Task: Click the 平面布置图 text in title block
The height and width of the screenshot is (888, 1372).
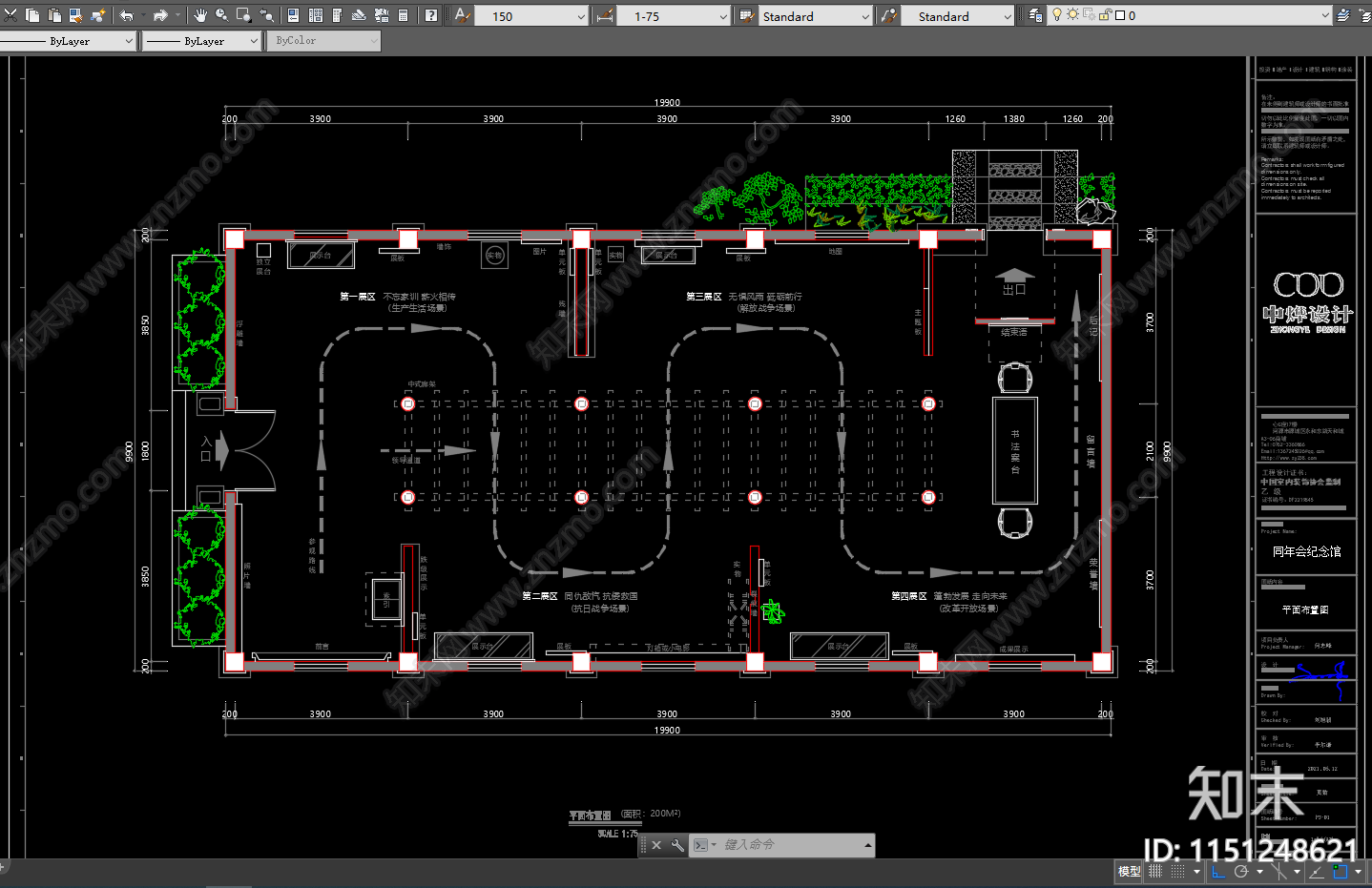Action: click(x=1305, y=609)
